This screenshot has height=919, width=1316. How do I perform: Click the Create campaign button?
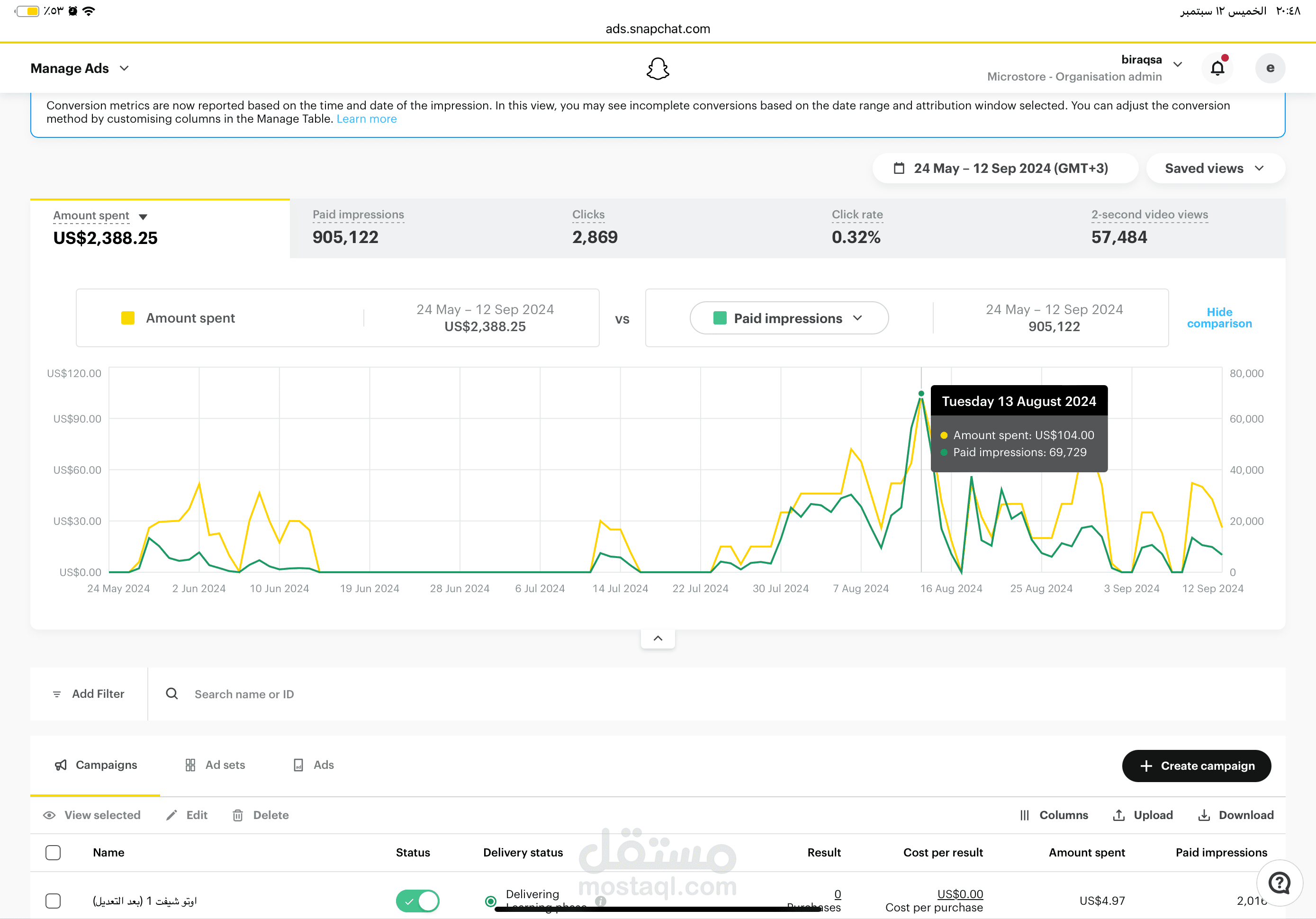(x=1196, y=766)
